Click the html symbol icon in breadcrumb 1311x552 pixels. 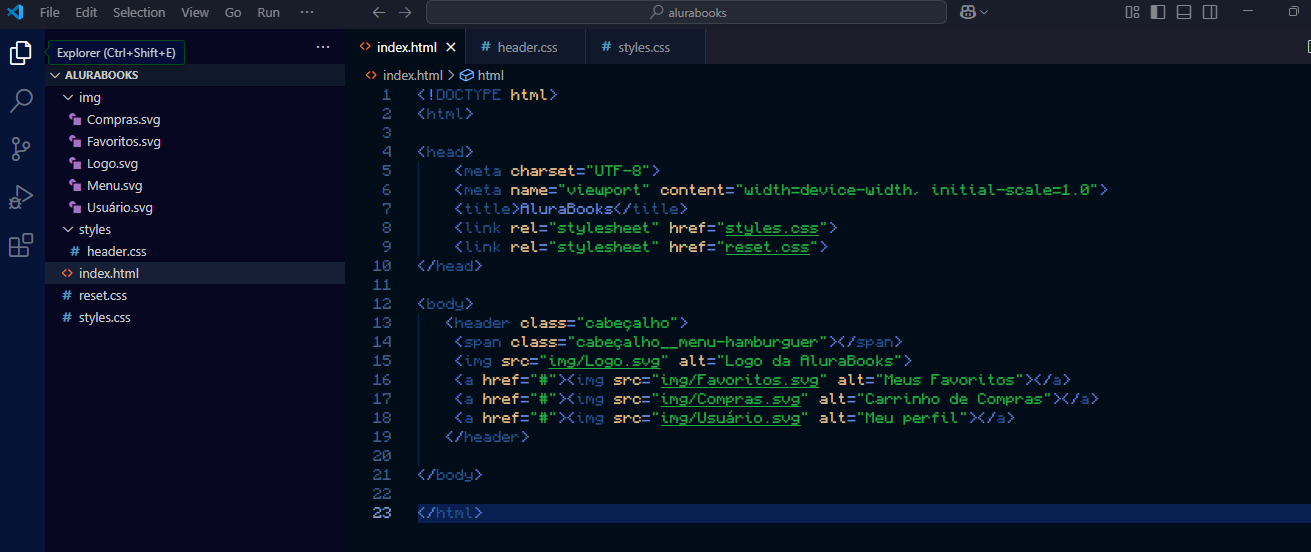pyautogui.click(x=466, y=75)
